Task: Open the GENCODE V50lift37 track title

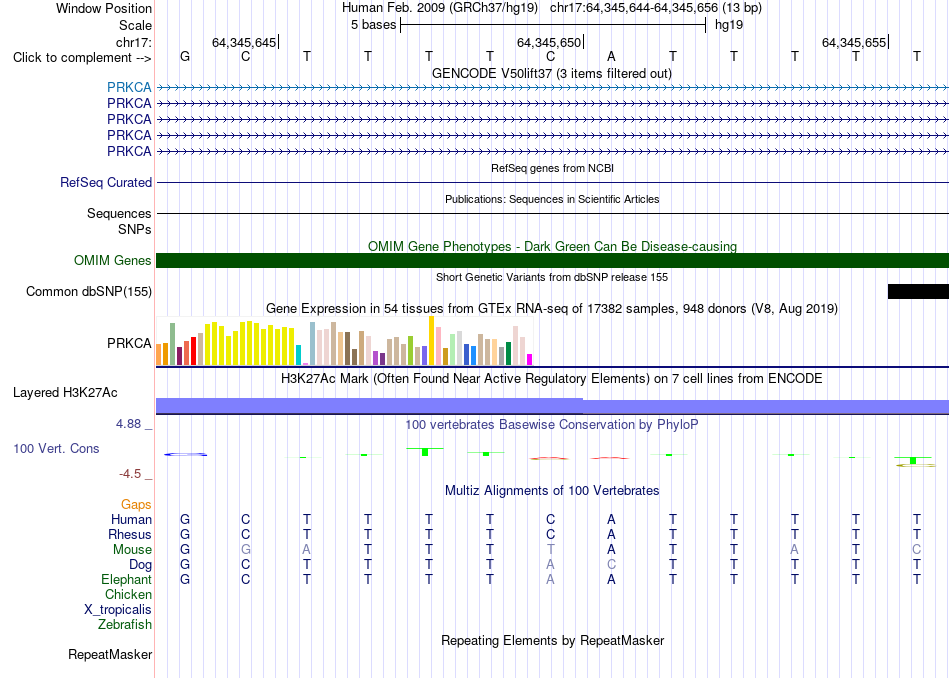Action: pyautogui.click(x=552, y=73)
